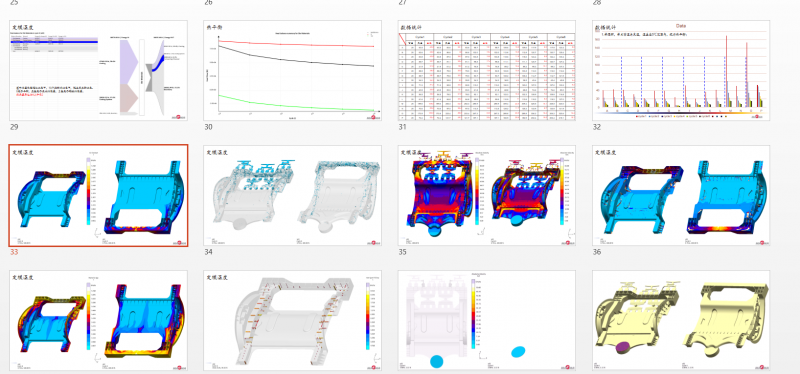Click the orange slide number 33 label
This screenshot has height=374, width=800.
(14, 252)
